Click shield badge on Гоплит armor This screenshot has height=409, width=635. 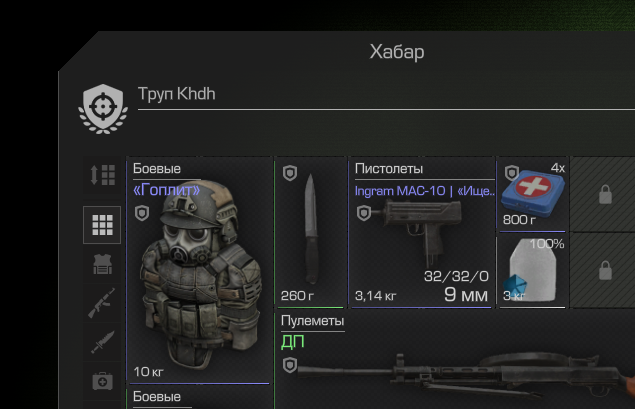[142, 213]
